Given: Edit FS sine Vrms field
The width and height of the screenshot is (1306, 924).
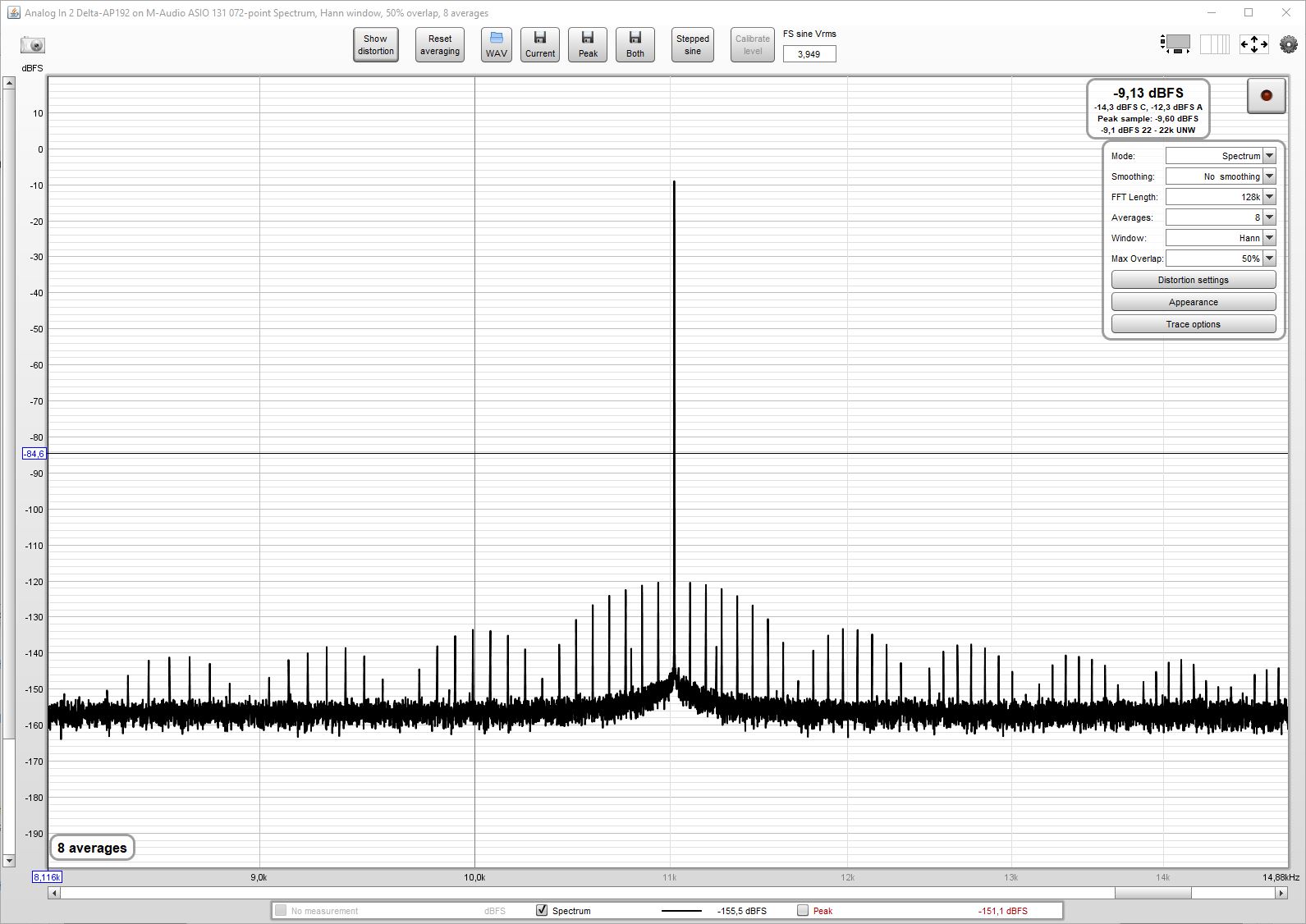Looking at the screenshot, I should click(809, 54).
